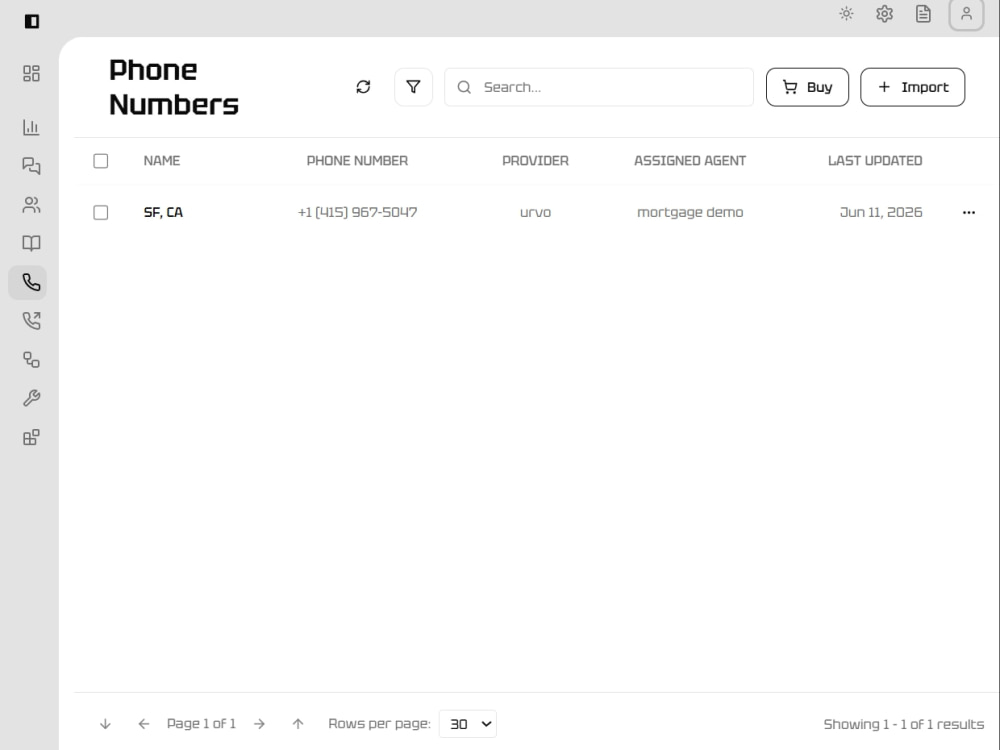Open the Rows per page dropdown
Screen dimensions: 1000x750
(467, 724)
